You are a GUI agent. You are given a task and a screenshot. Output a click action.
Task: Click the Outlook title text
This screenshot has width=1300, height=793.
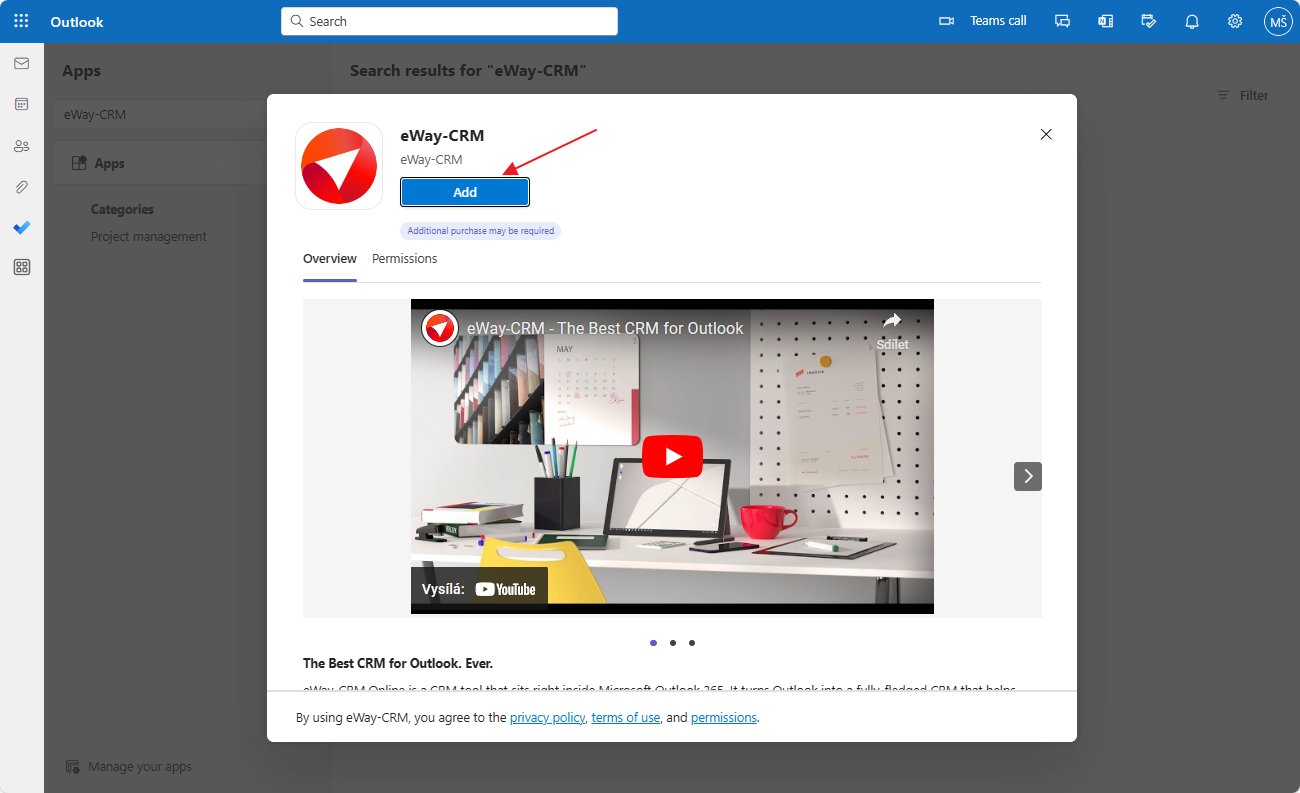coord(77,21)
